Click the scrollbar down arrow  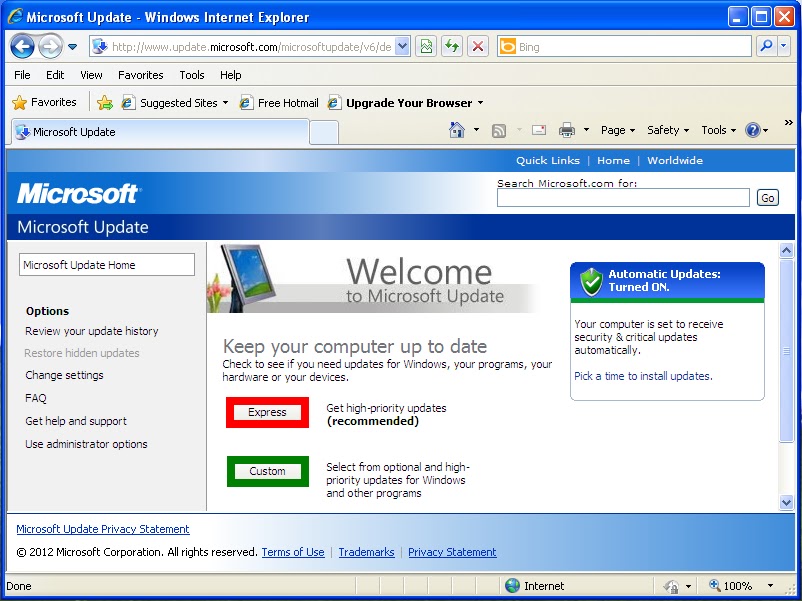786,502
